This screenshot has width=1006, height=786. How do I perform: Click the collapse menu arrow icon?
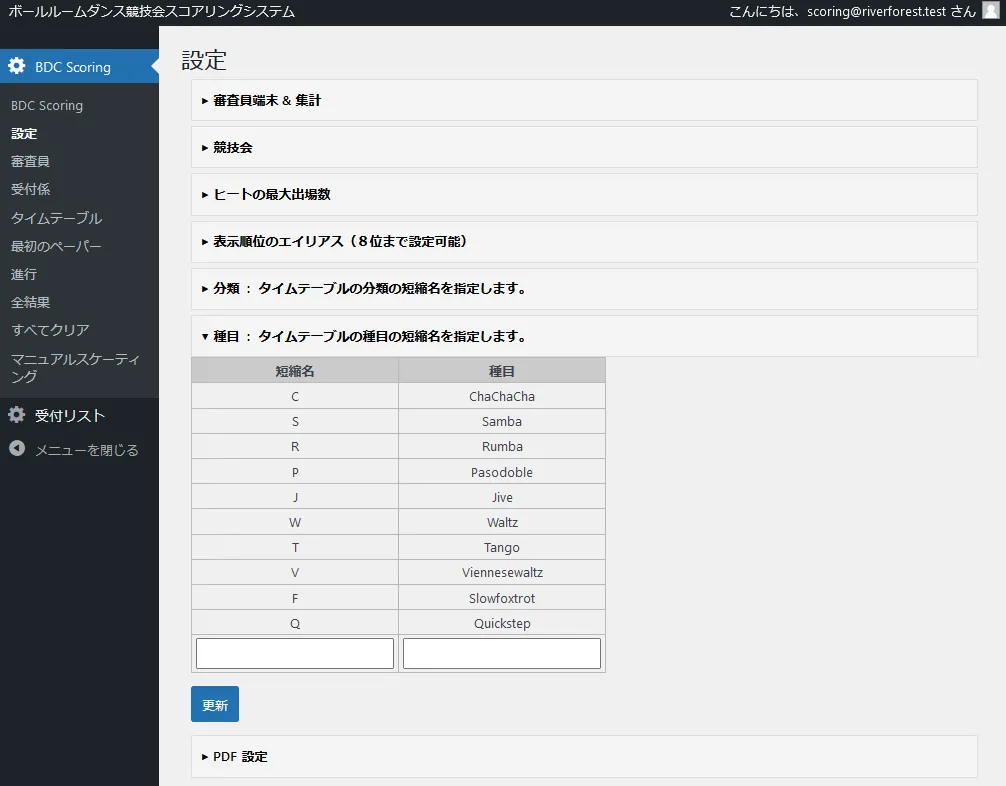(17, 449)
